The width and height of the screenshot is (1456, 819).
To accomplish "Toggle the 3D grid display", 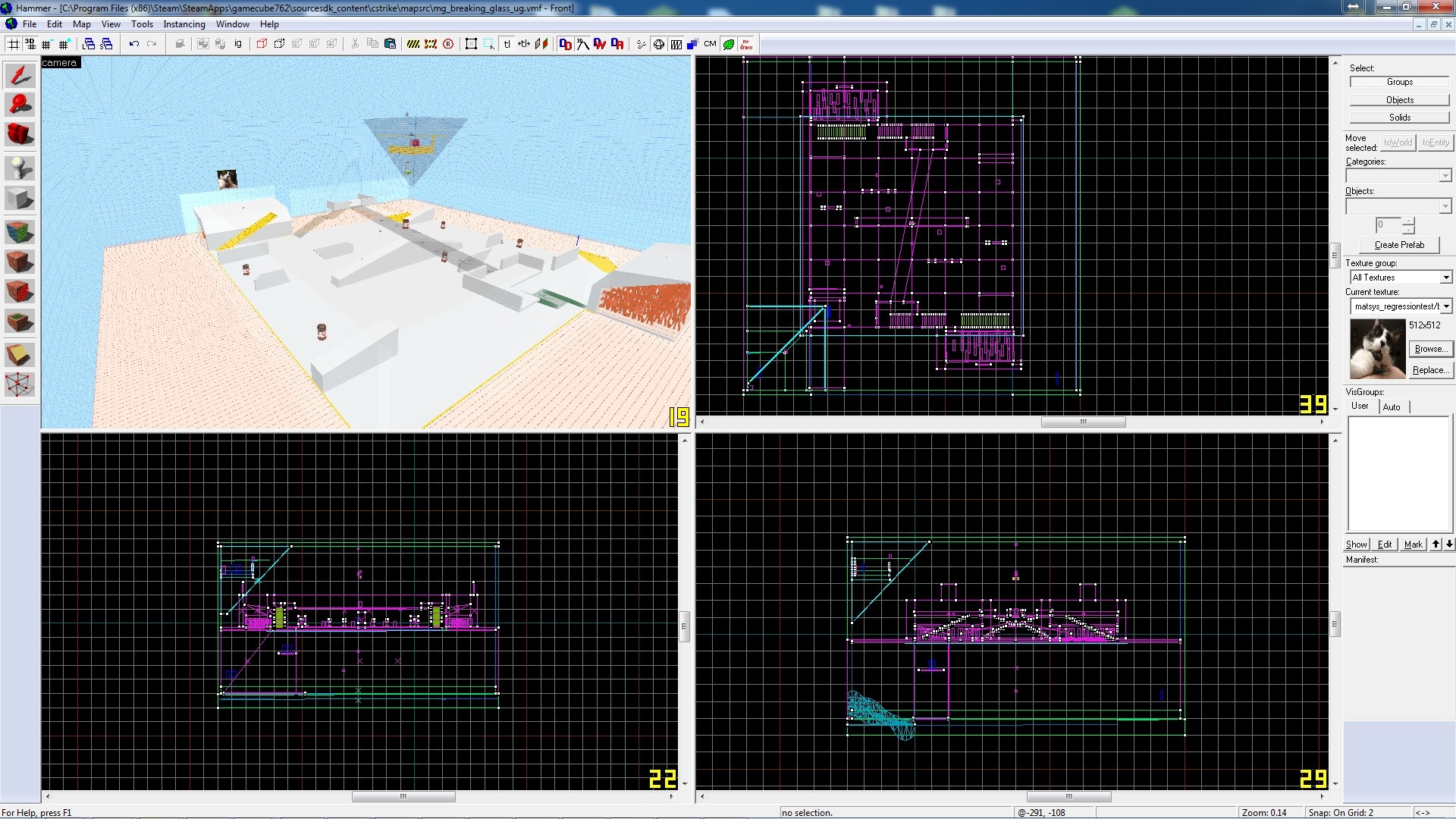I will point(30,44).
